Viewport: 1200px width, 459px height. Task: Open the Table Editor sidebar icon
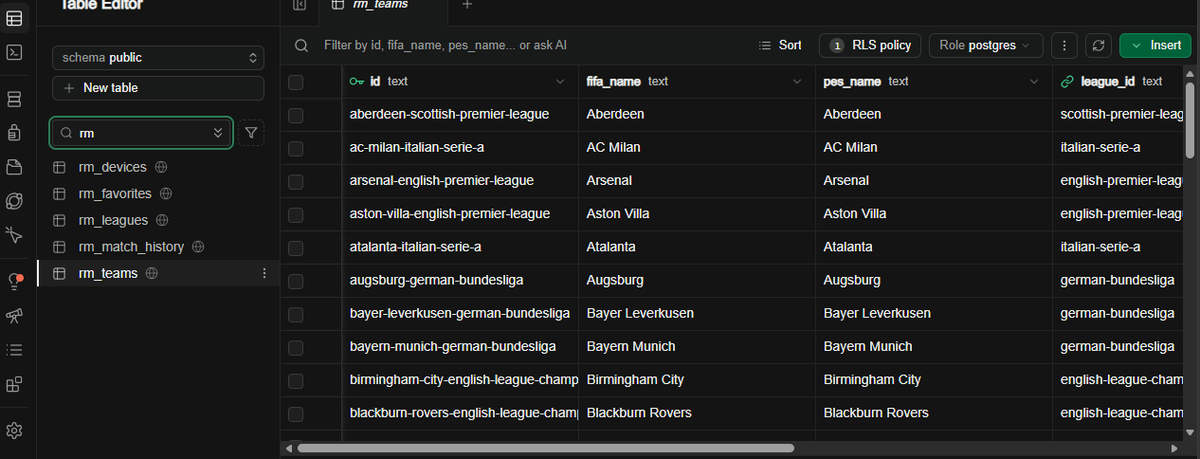coord(14,18)
